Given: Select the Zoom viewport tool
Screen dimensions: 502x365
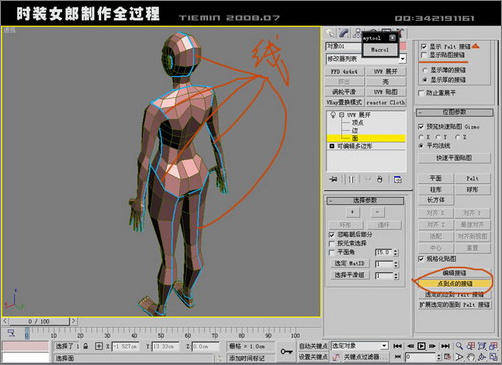Looking at the screenshot, I should [459, 346].
